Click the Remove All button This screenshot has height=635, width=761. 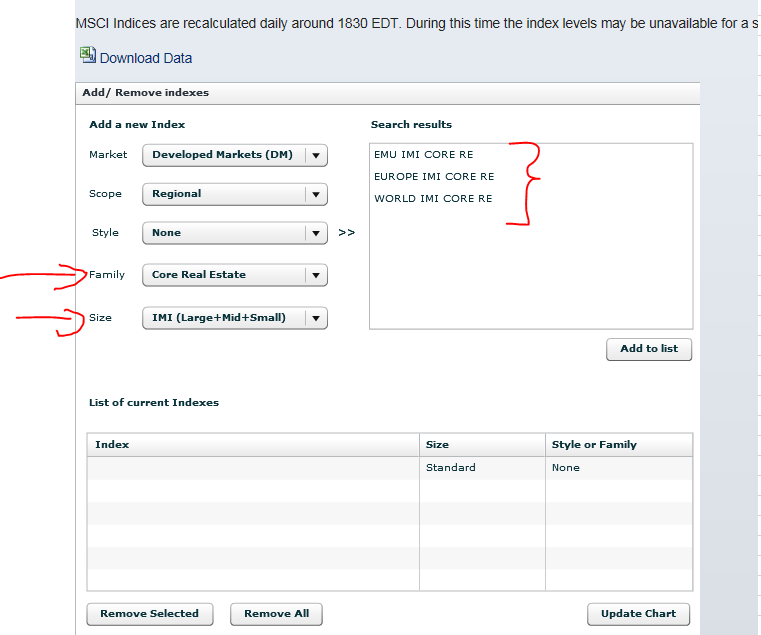(x=276, y=614)
